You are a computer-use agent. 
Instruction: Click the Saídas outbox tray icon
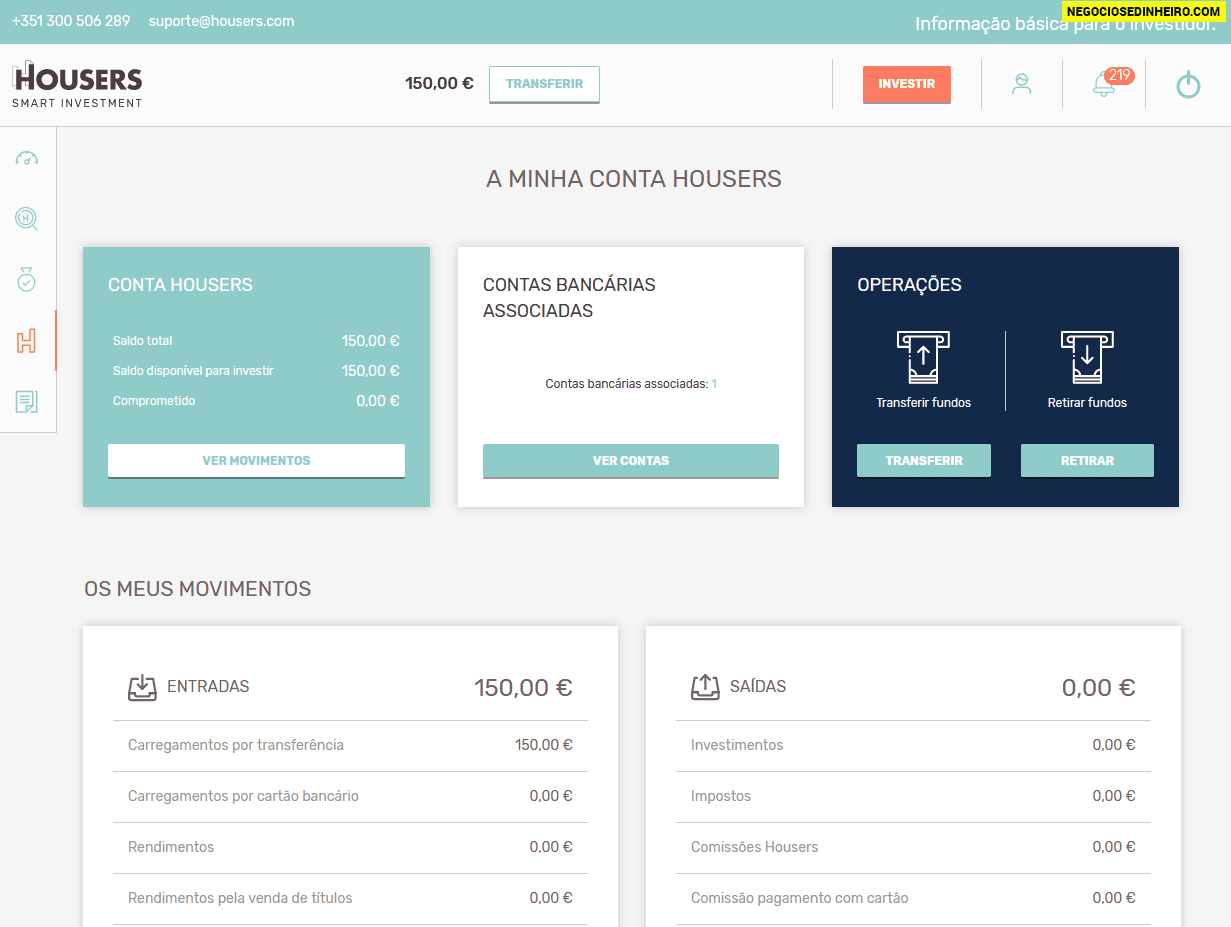(705, 687)
